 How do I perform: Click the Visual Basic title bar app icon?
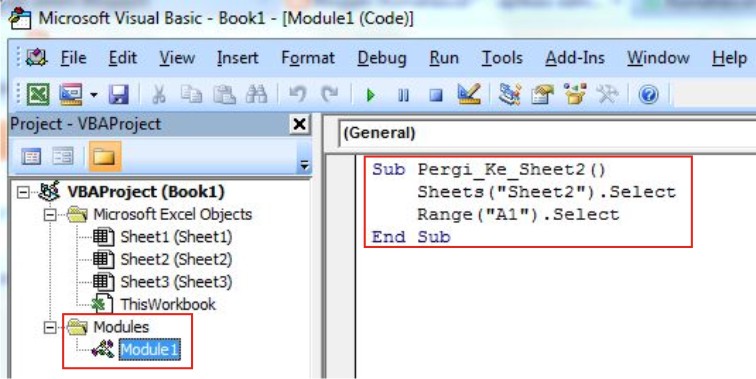(20, 18)
